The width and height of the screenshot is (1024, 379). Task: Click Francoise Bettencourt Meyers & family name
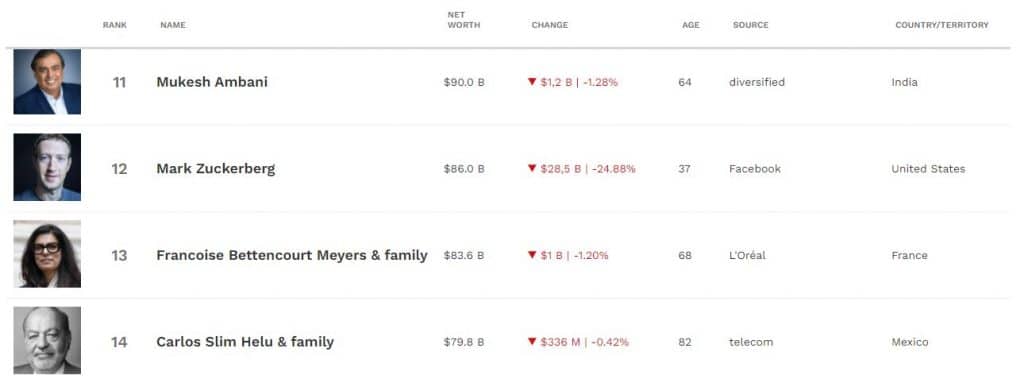[x=292, y=255]
